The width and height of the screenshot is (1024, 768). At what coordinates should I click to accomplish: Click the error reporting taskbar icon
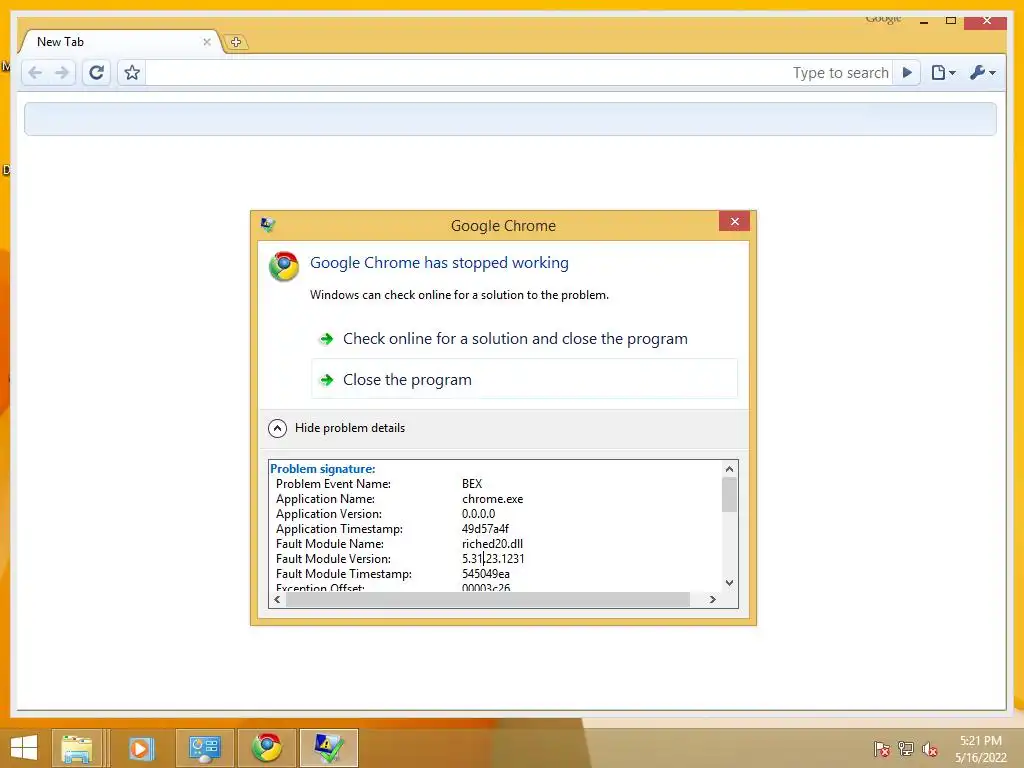tap(328, 748)
